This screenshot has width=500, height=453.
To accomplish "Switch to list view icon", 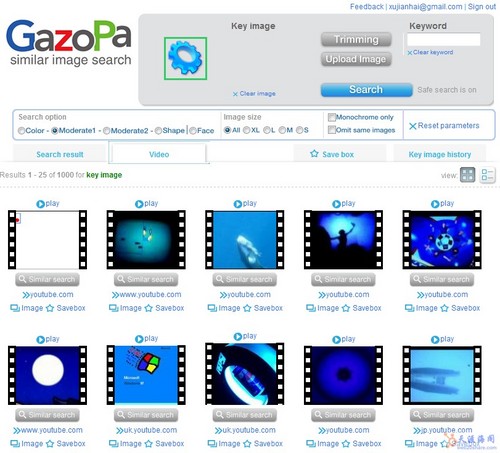I will 488,175.
